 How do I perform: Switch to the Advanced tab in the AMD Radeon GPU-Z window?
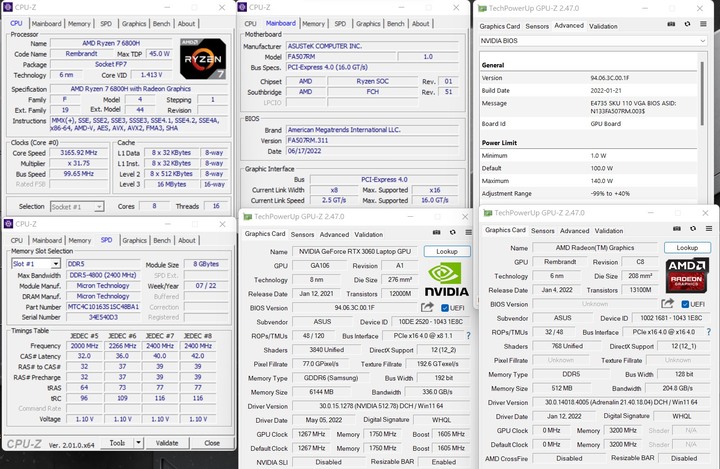click(574, 231)
